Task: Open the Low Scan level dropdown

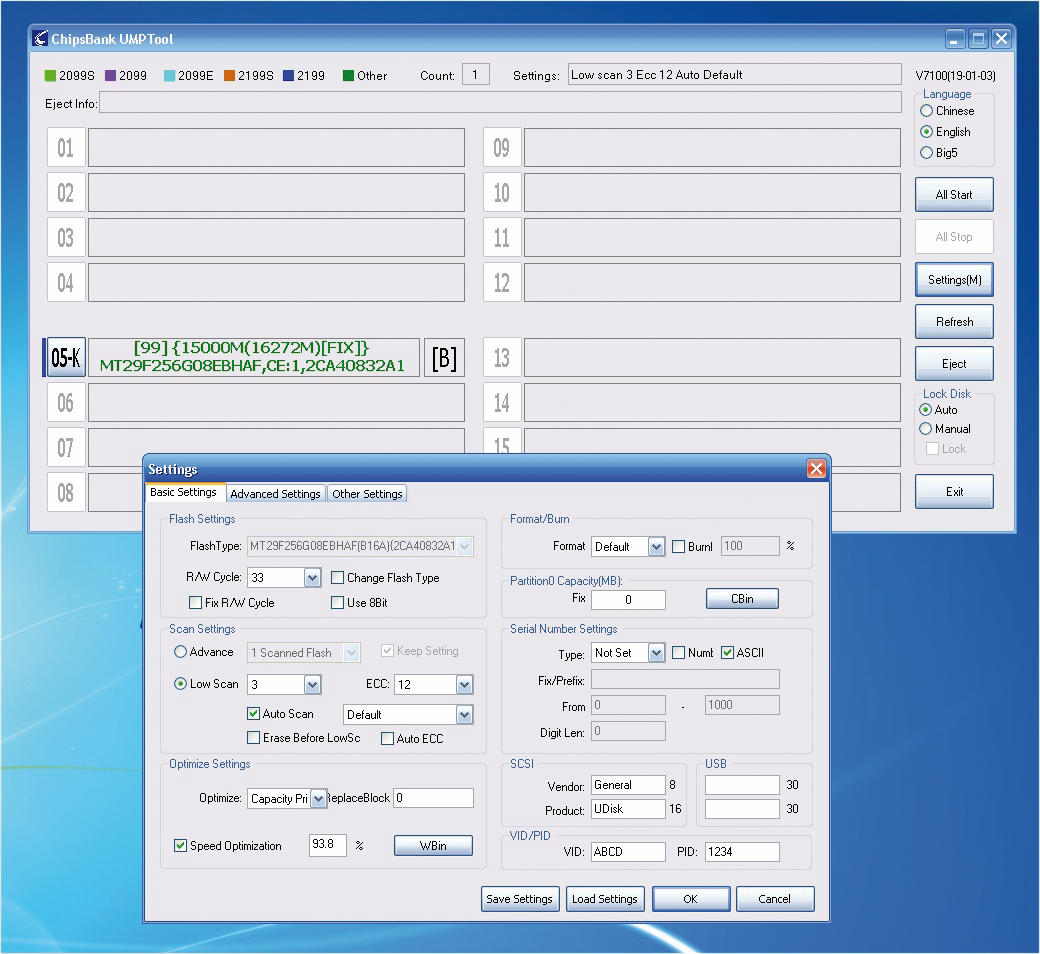Action: (x=312, y=685)
